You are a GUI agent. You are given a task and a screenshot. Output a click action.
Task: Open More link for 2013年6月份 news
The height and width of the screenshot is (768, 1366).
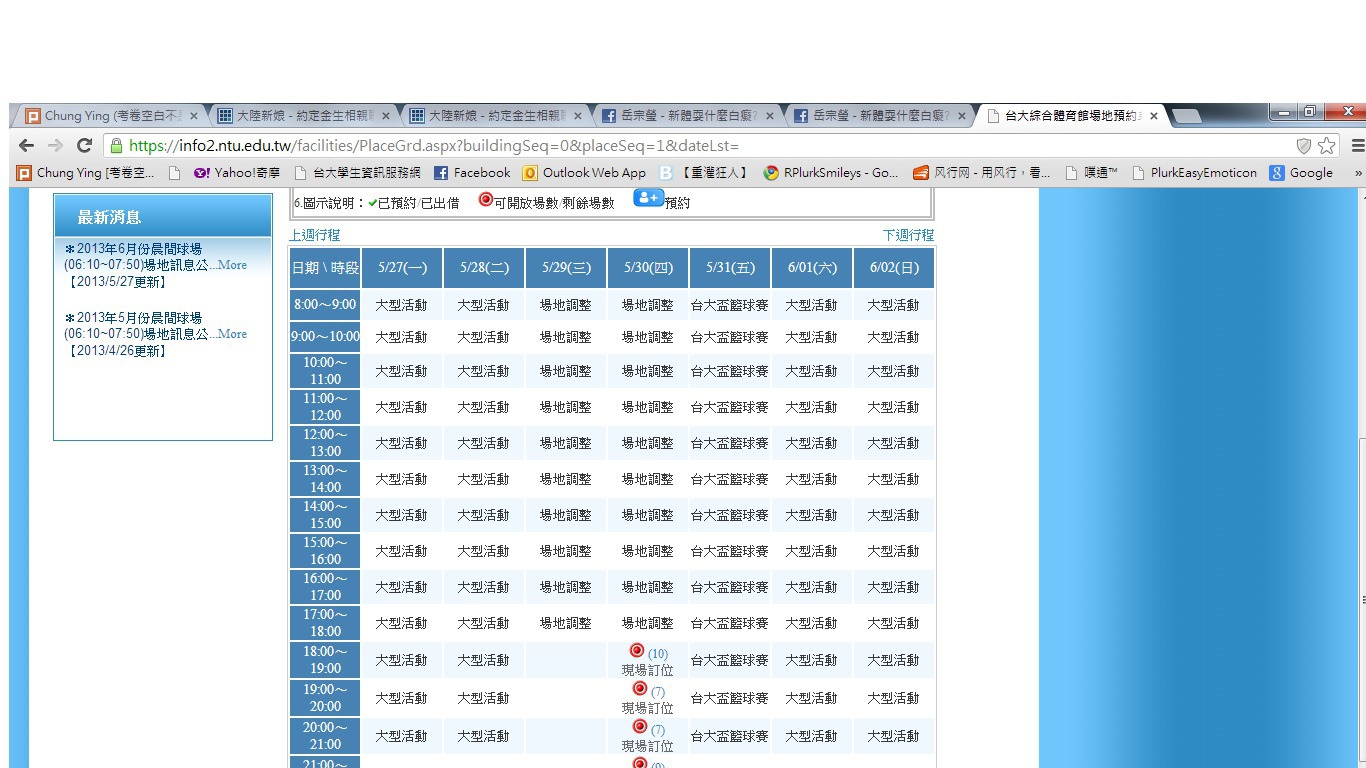click(x=232, y=265)
